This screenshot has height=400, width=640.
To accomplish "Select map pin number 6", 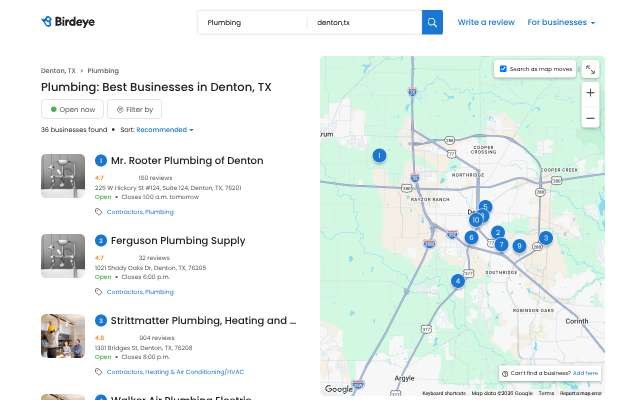I will (x=471, y=237).
